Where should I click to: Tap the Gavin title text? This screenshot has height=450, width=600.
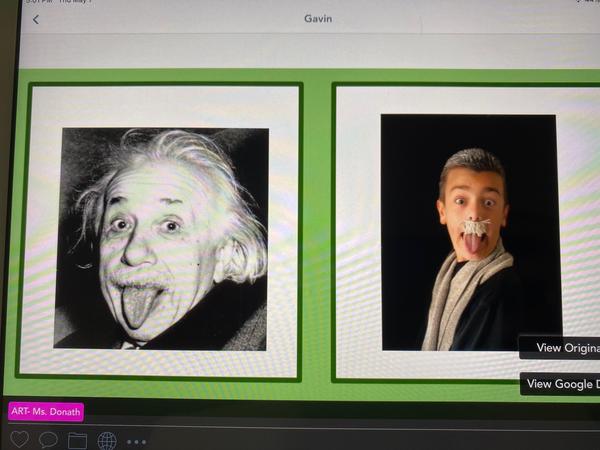[318, 18]
